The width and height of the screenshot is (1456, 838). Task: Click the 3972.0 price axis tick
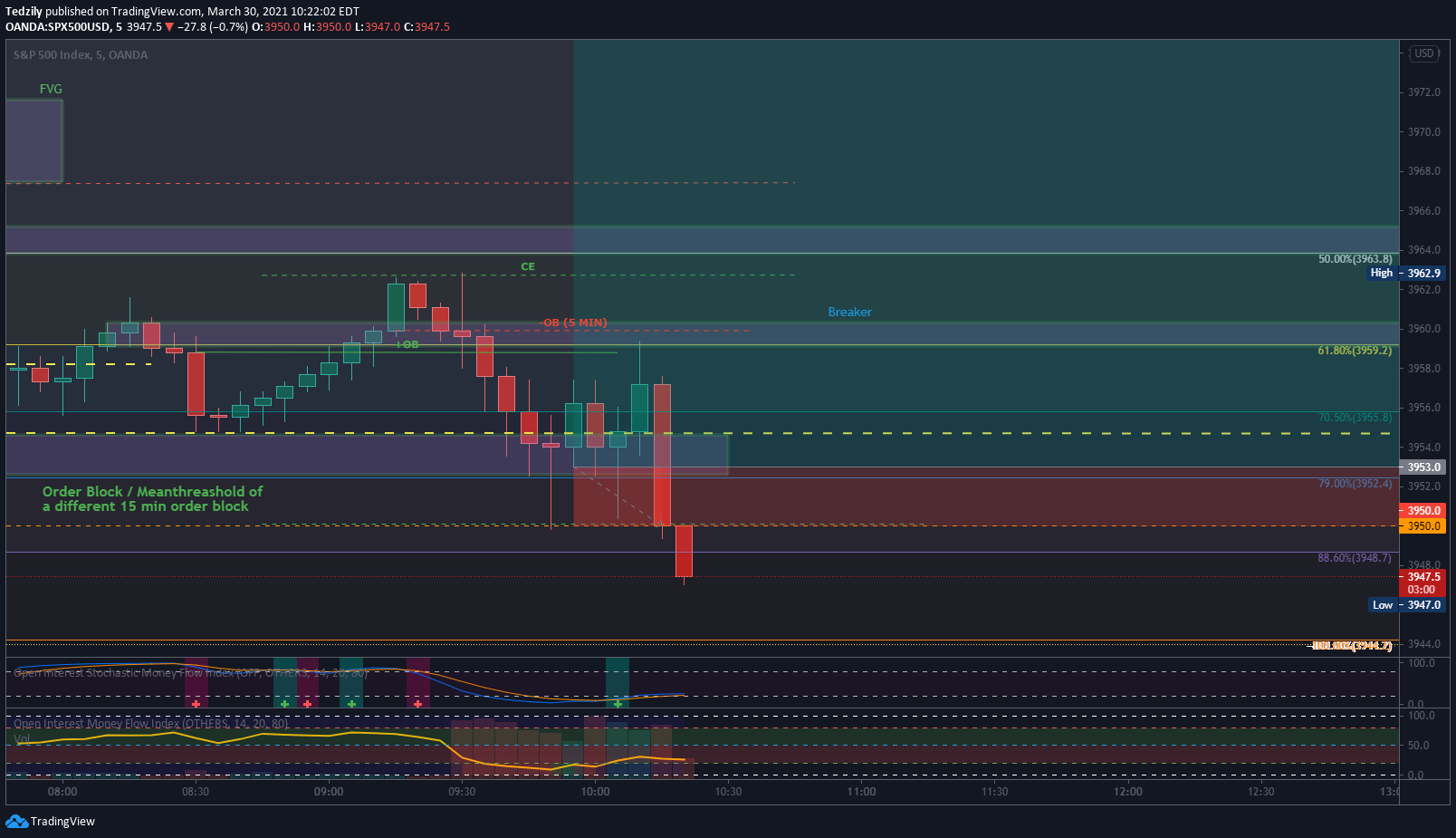(1423, 92)
